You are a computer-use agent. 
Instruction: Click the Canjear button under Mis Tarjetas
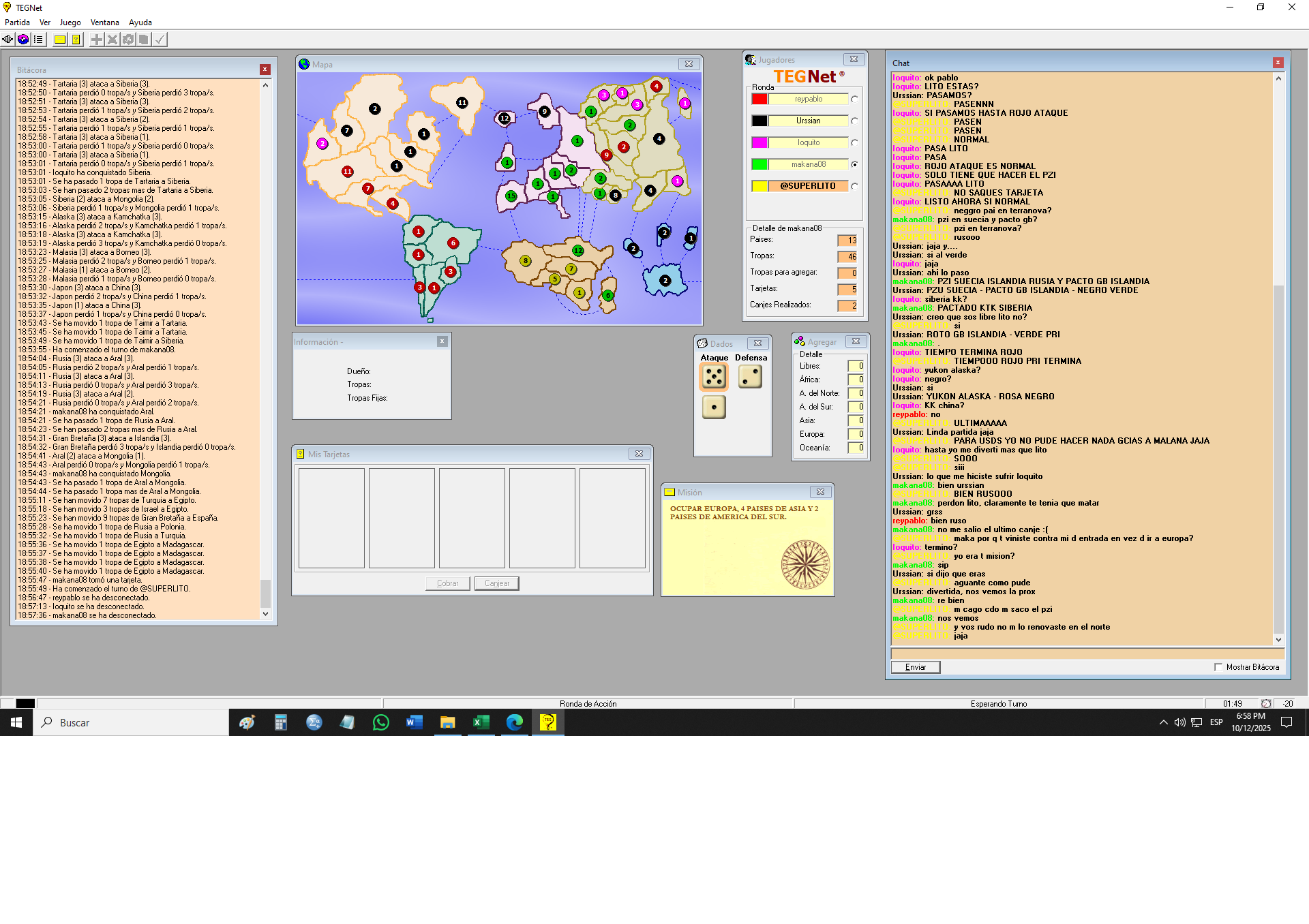(x=497, y=583)
